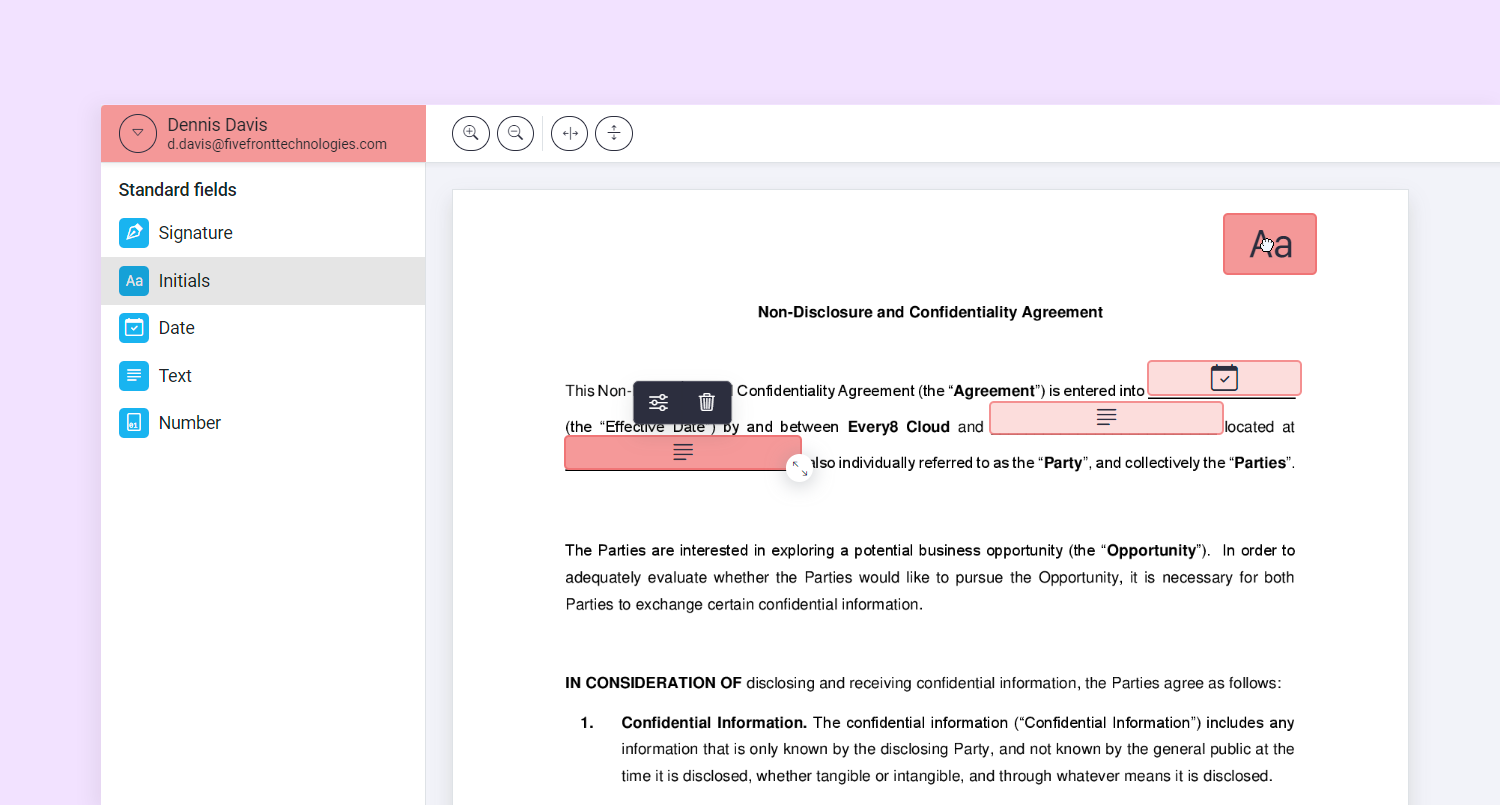Select the Text field type
Image resolution: width=1500 pixels, height=805 pixels.
175,376
